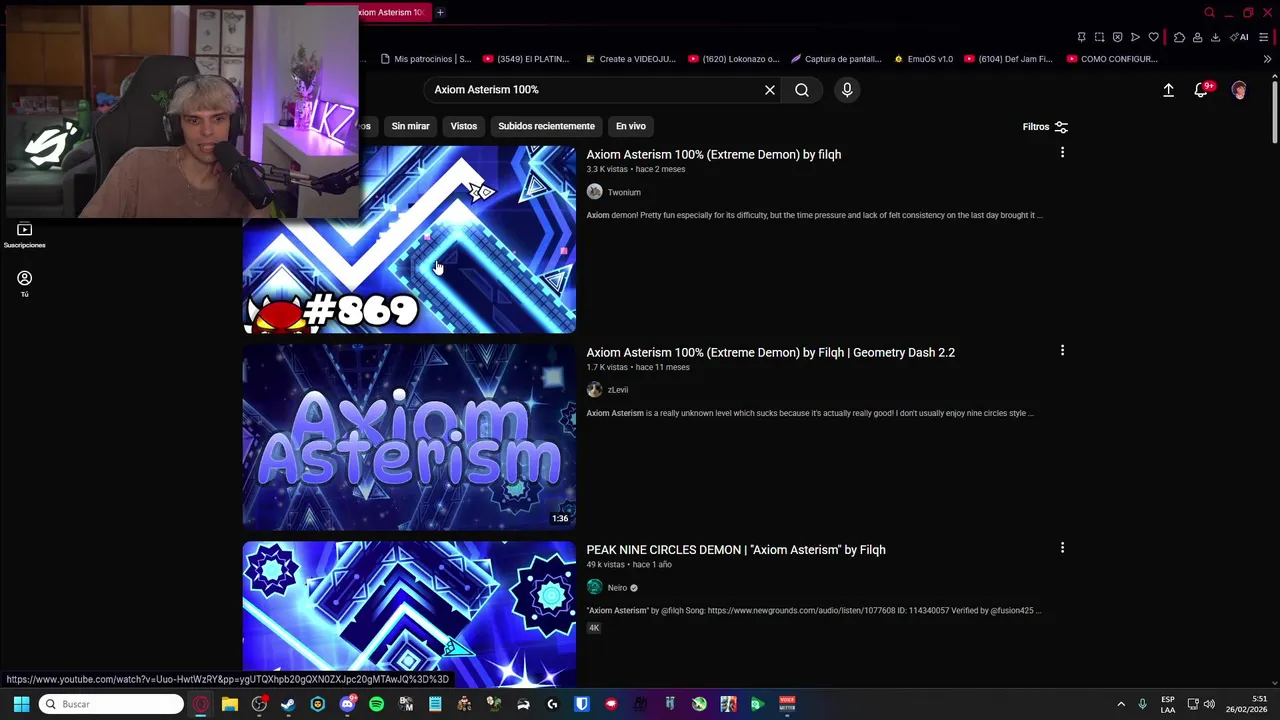Add page to bookmarks with heart icon
The width and height of the screenshot is (1280, 720).
tap(1153, 37)
